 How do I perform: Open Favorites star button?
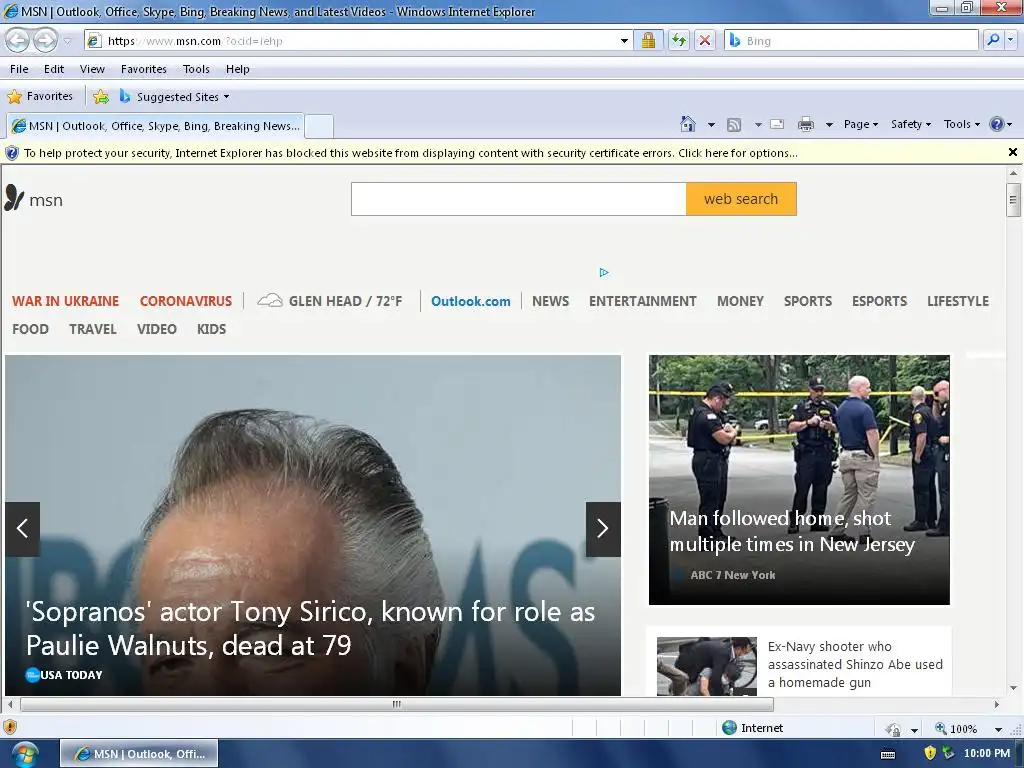[40, 97]
